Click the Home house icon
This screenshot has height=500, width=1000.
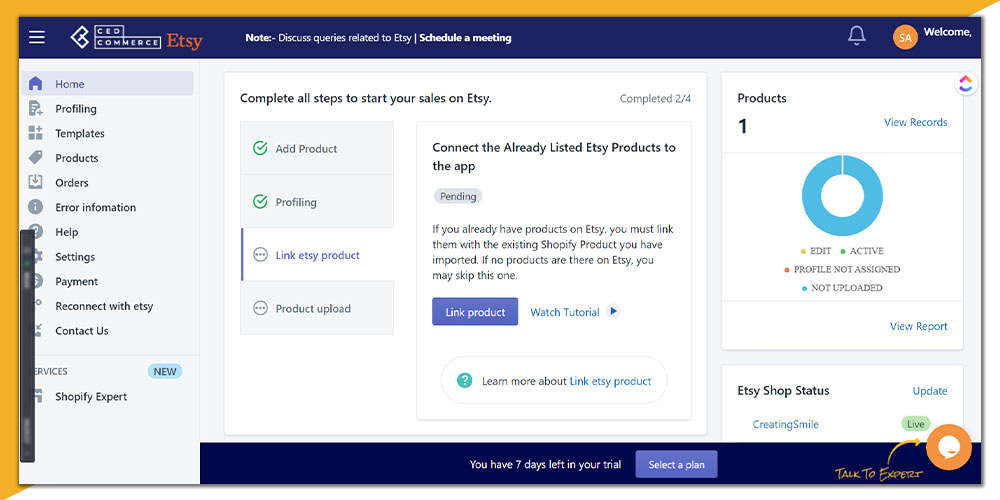coord(36,84)
